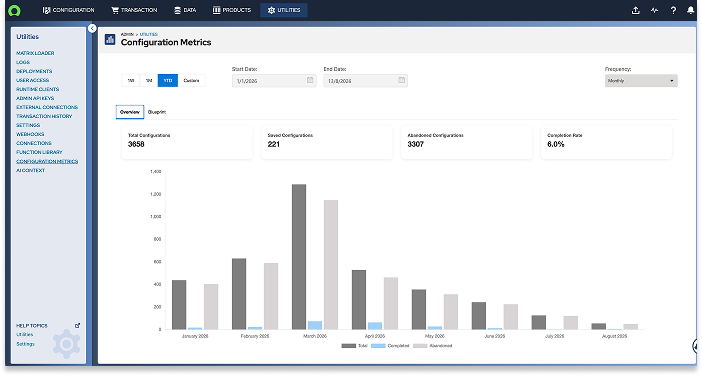The image size is (702, 376).
Task: Open Admin API Keys in sidebar
Action: coord(35,98)
